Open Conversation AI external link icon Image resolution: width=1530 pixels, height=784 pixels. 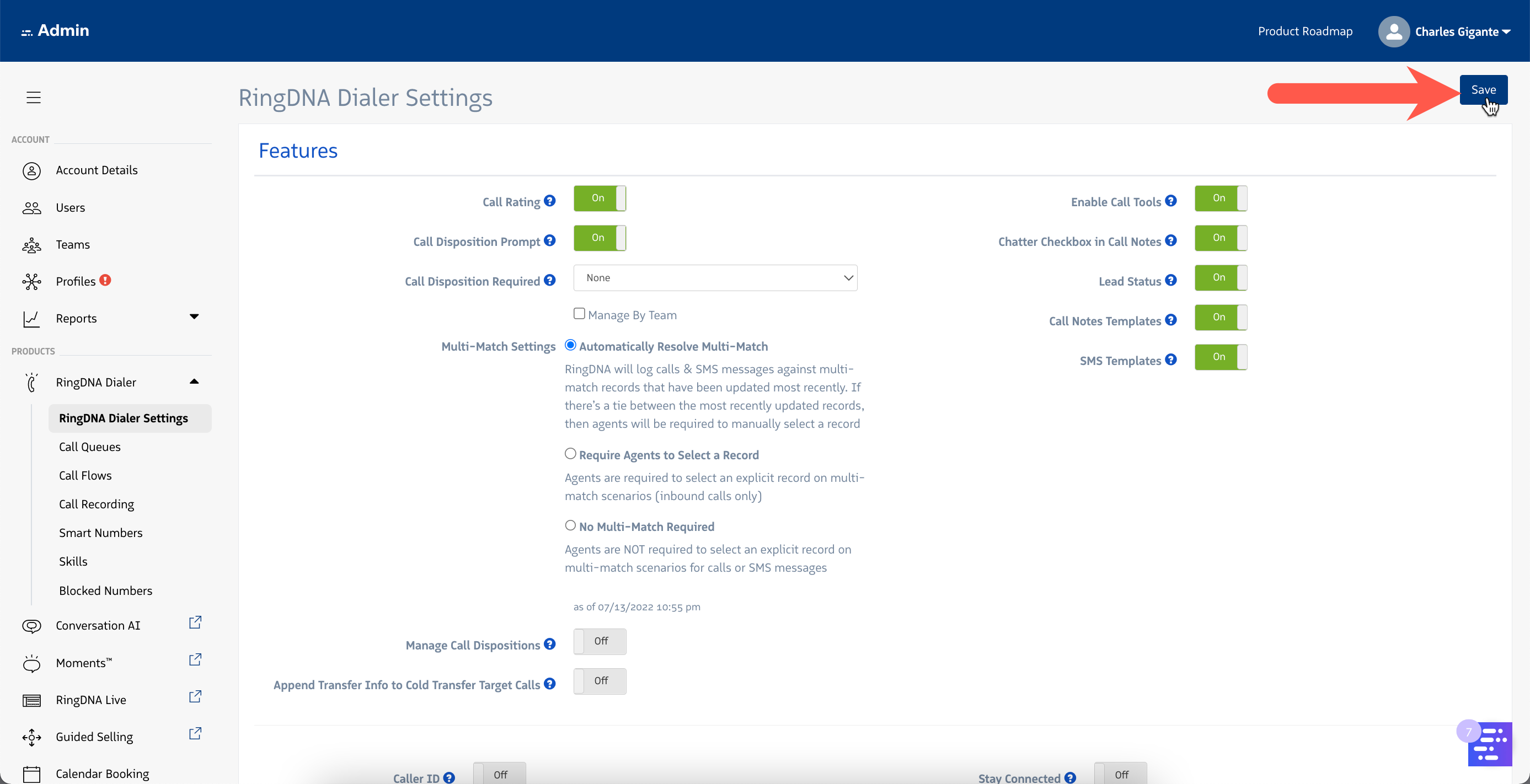[195, 622]
